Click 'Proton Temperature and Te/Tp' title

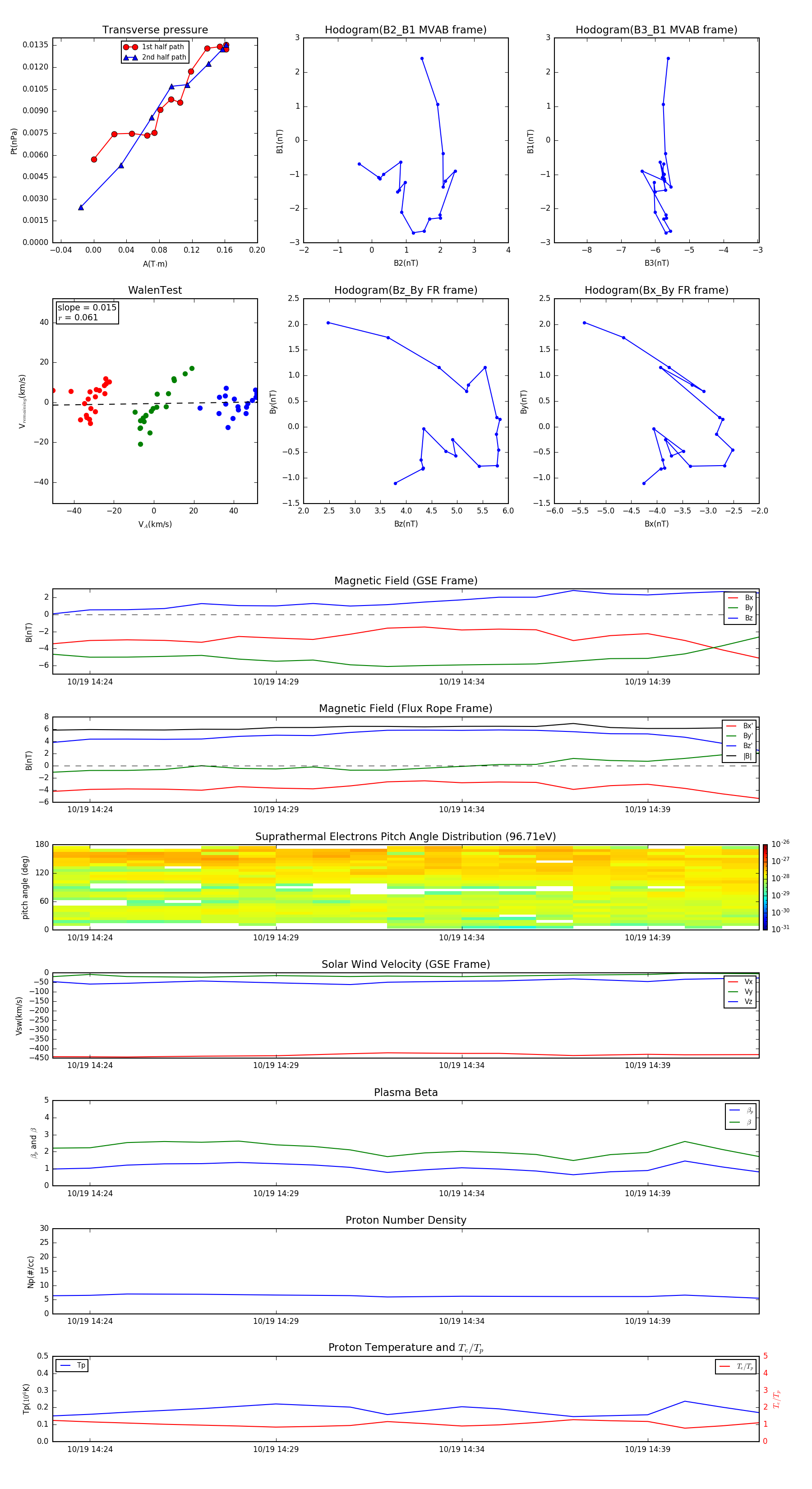[x=406, y=1348]
